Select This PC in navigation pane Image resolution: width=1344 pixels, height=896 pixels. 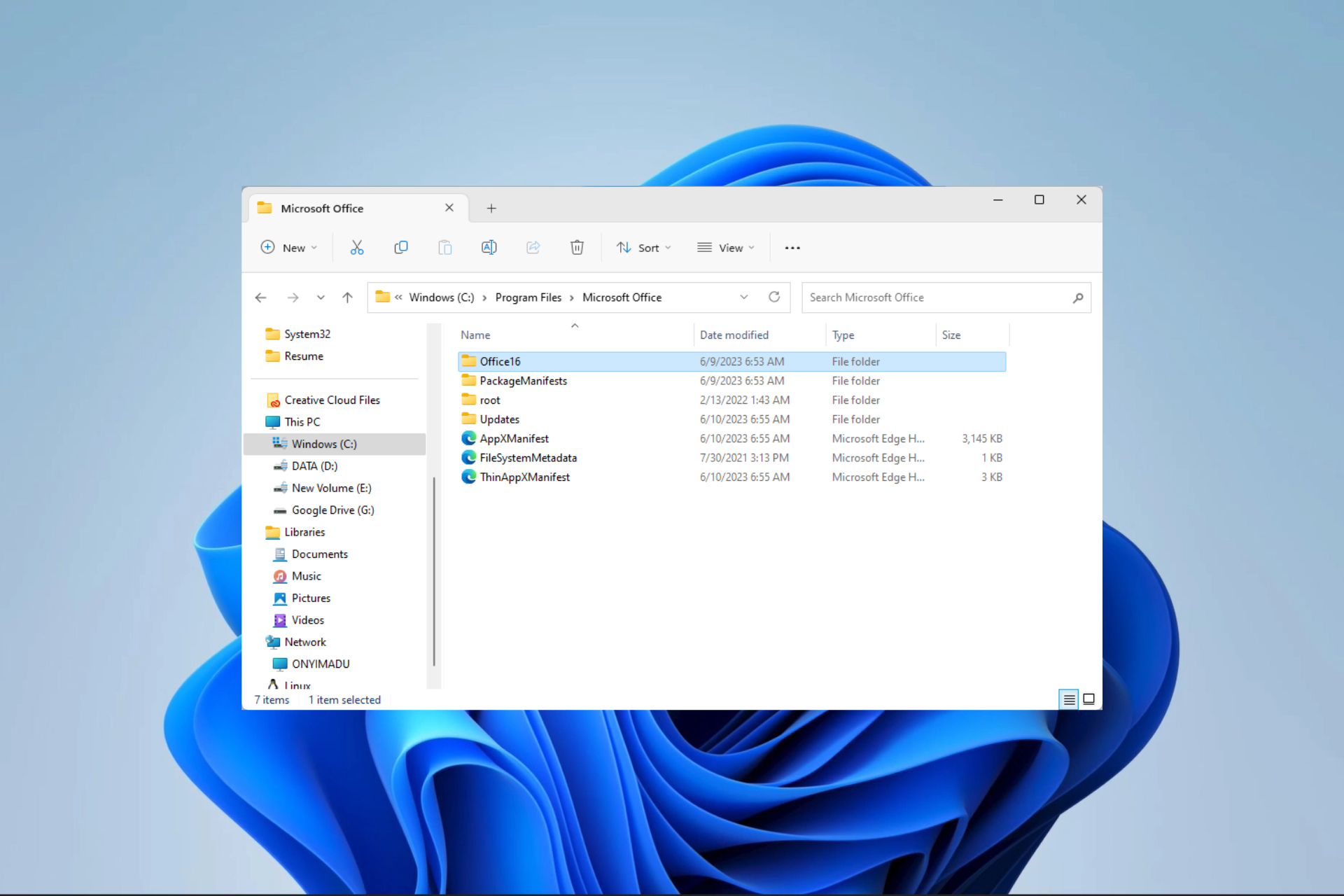(302, 422)
